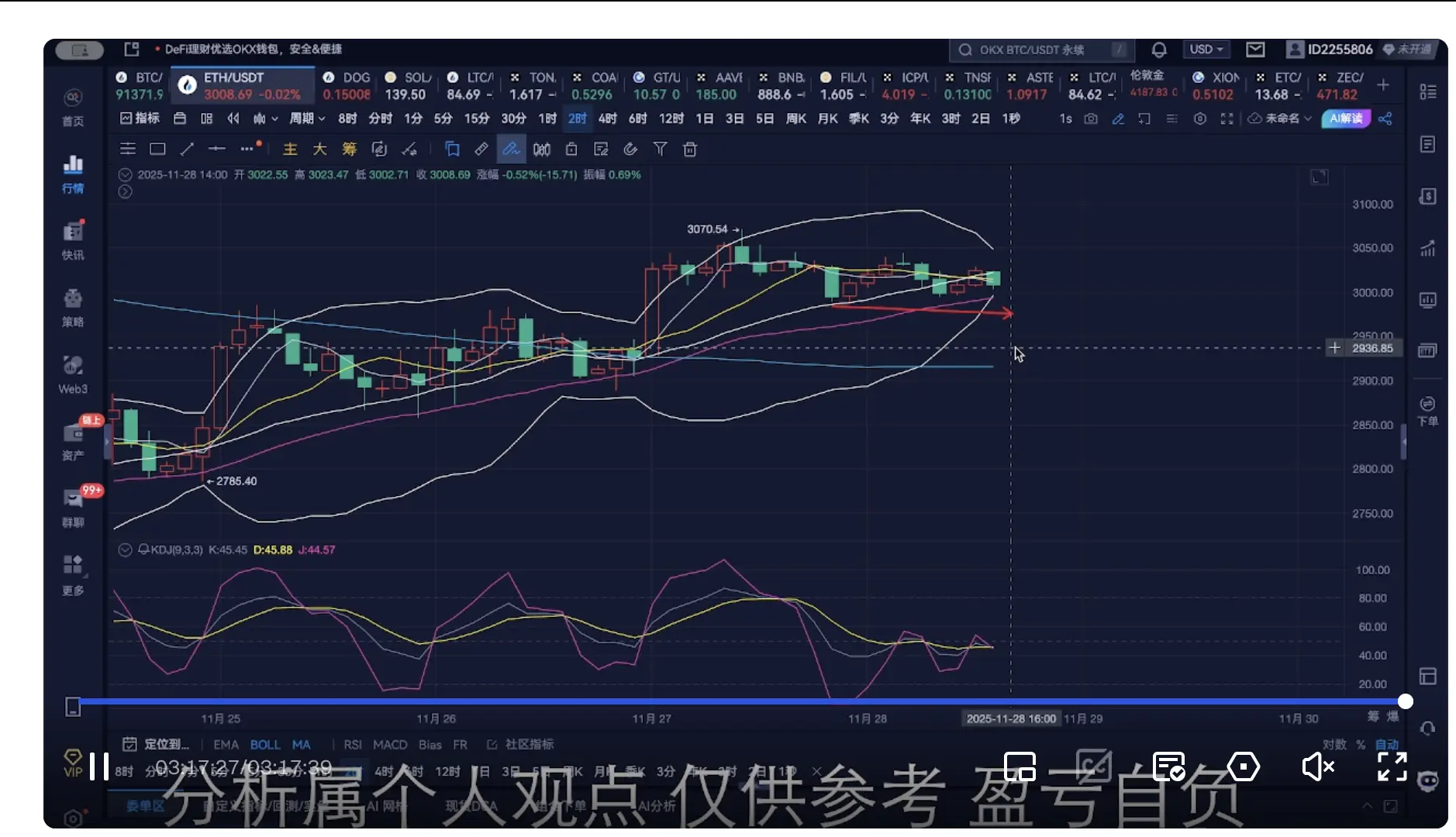
Task: Enter video fullscreen mode
Action: point(1392,766)
